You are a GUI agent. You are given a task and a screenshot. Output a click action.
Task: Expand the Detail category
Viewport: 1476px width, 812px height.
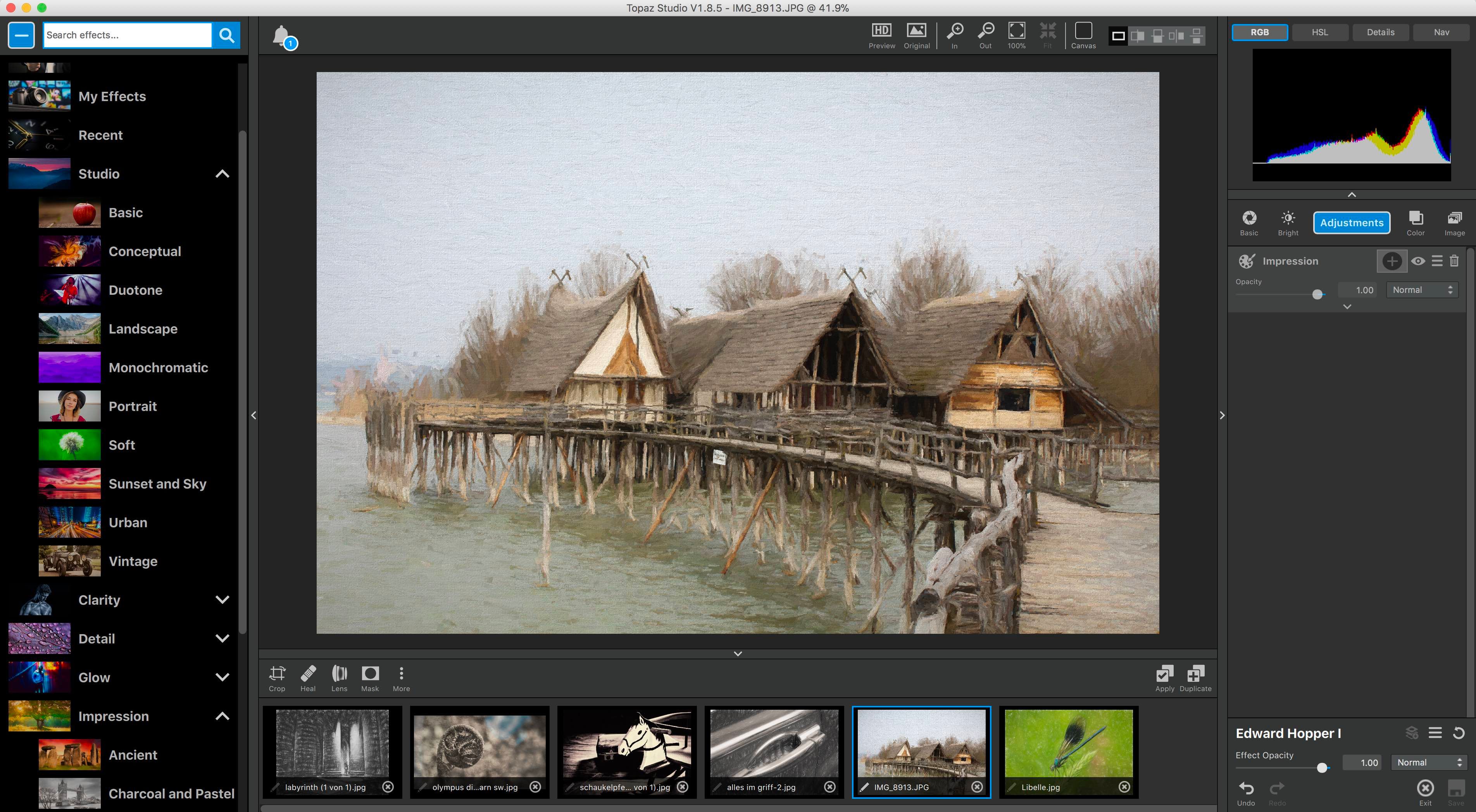point(222,638)
